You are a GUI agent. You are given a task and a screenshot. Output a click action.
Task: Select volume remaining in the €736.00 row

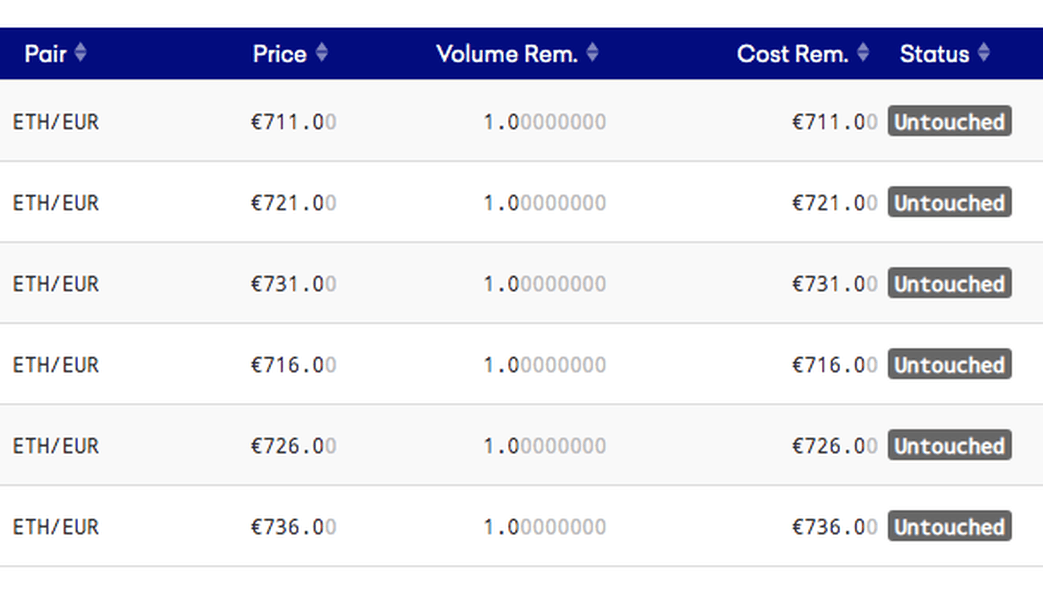pos(544,527)
